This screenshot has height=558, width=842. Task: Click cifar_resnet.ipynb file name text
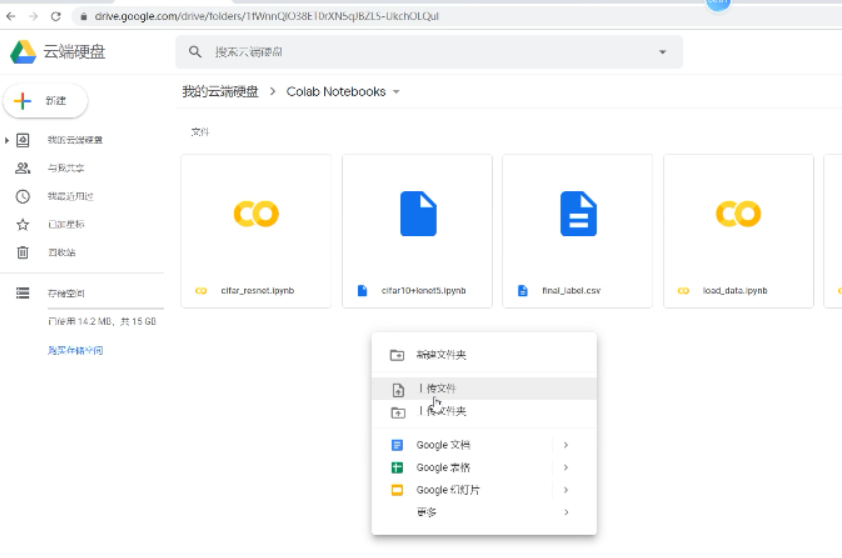tap(258, 291)
